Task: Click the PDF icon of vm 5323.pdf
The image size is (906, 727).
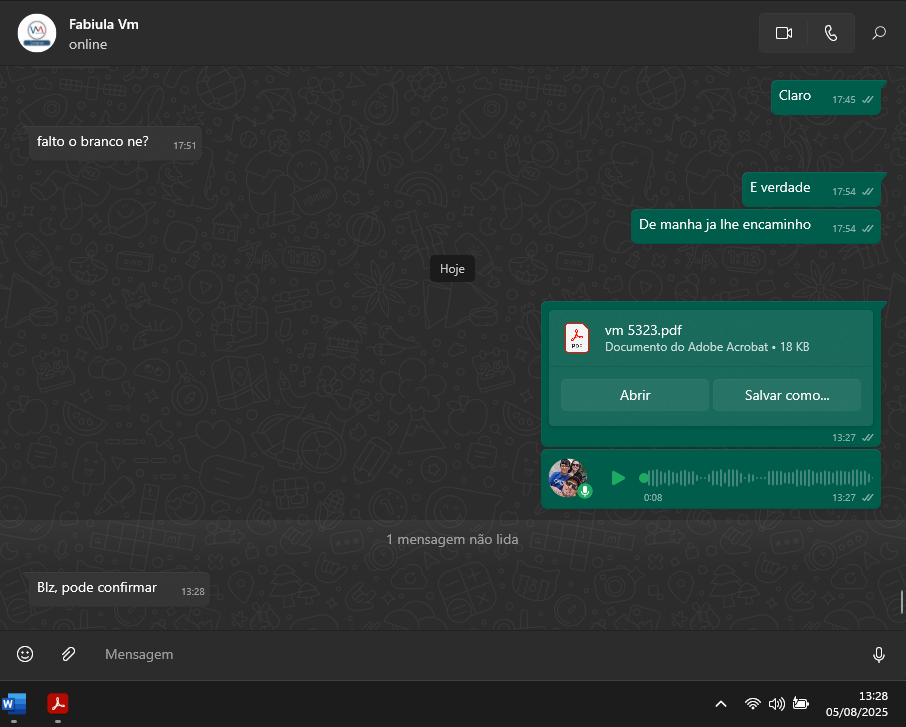Action: [x=578, y=339]
